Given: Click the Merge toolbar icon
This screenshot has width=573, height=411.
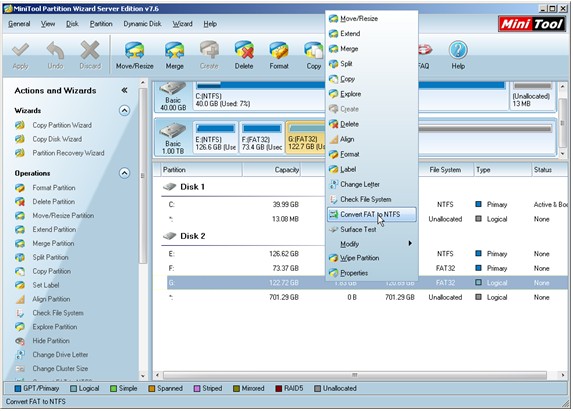Looking at the screenshot, I should pos(174,55).
